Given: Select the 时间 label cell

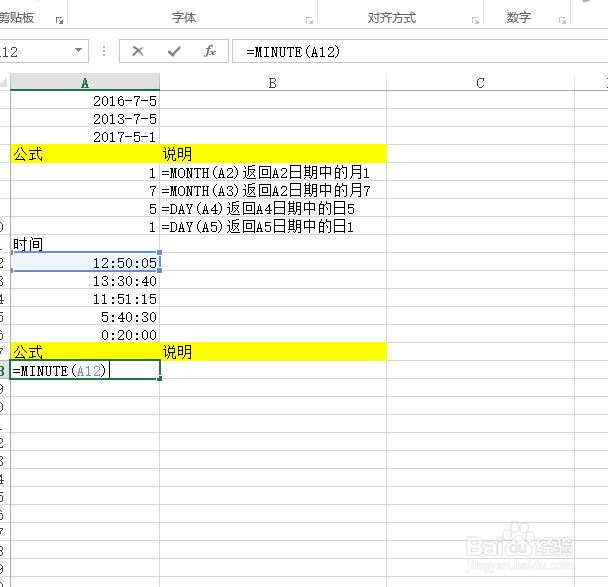Looking at the screenshot, I should [x=85, y=244].
